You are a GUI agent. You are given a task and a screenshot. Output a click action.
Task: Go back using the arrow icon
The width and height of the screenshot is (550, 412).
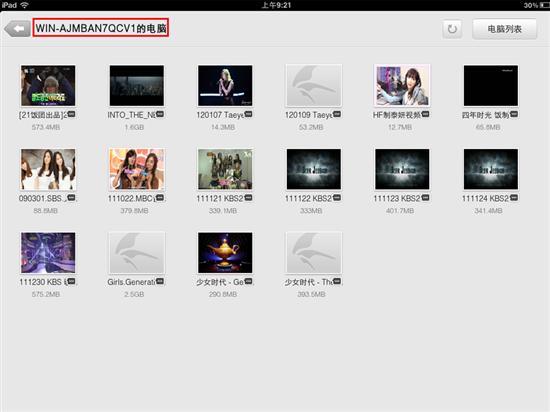(16, 28)
